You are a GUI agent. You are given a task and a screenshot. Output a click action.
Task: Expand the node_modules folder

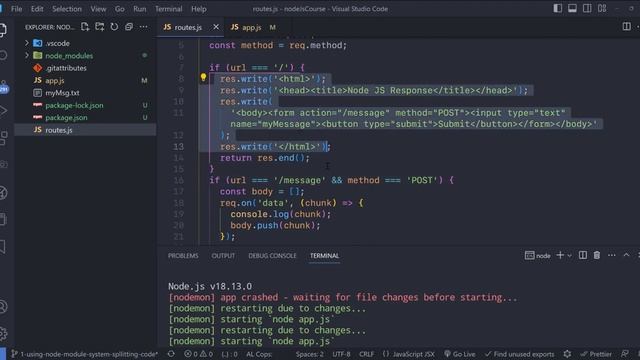(x=85, y=56)
